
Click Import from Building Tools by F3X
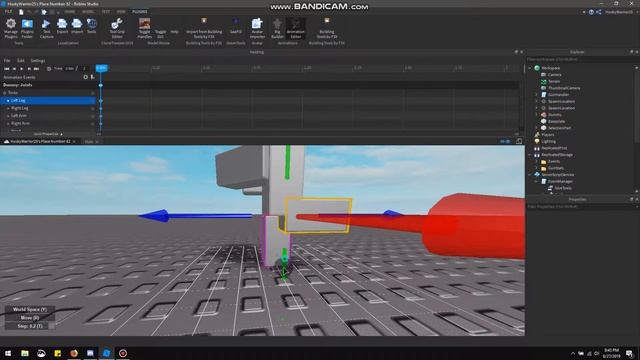tap(204, 28)
